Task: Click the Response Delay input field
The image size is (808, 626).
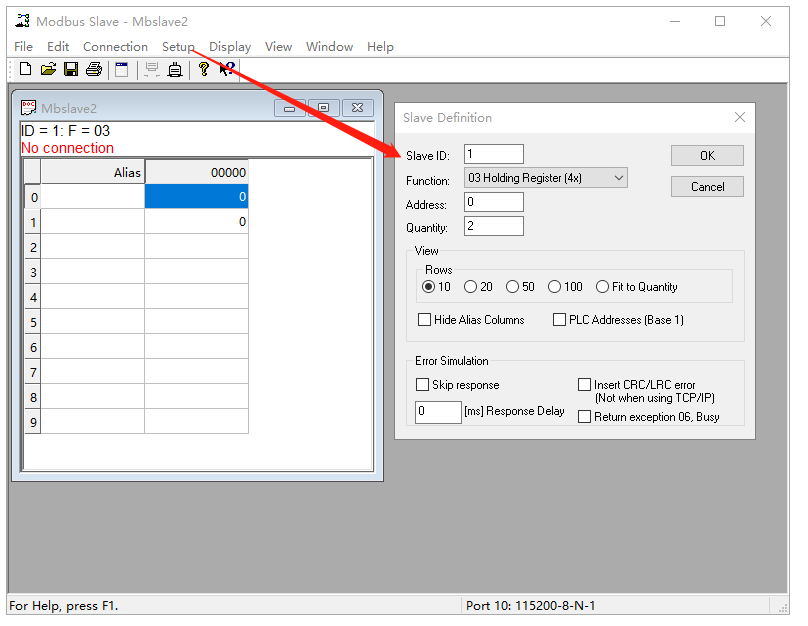Action: (438, 411)
